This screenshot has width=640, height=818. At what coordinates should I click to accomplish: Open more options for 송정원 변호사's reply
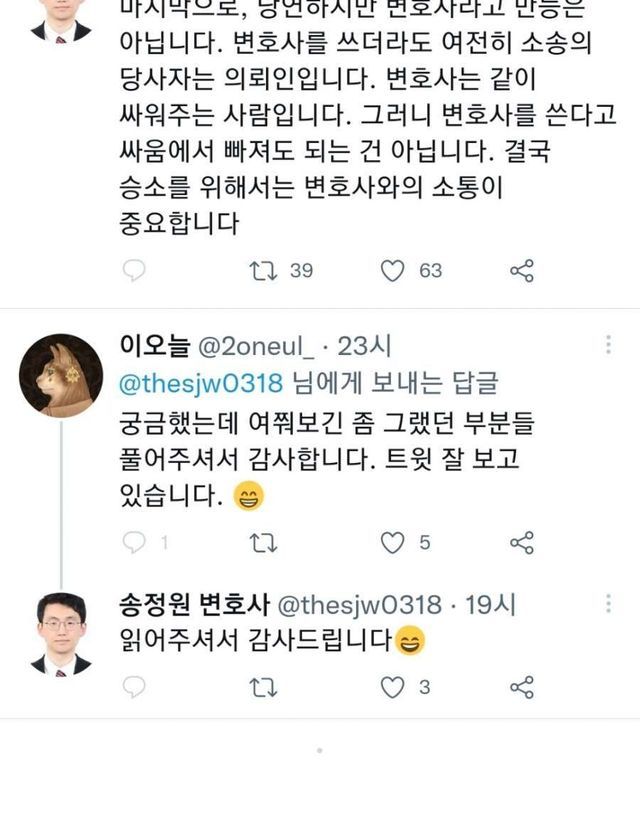(x=608, y=605)
